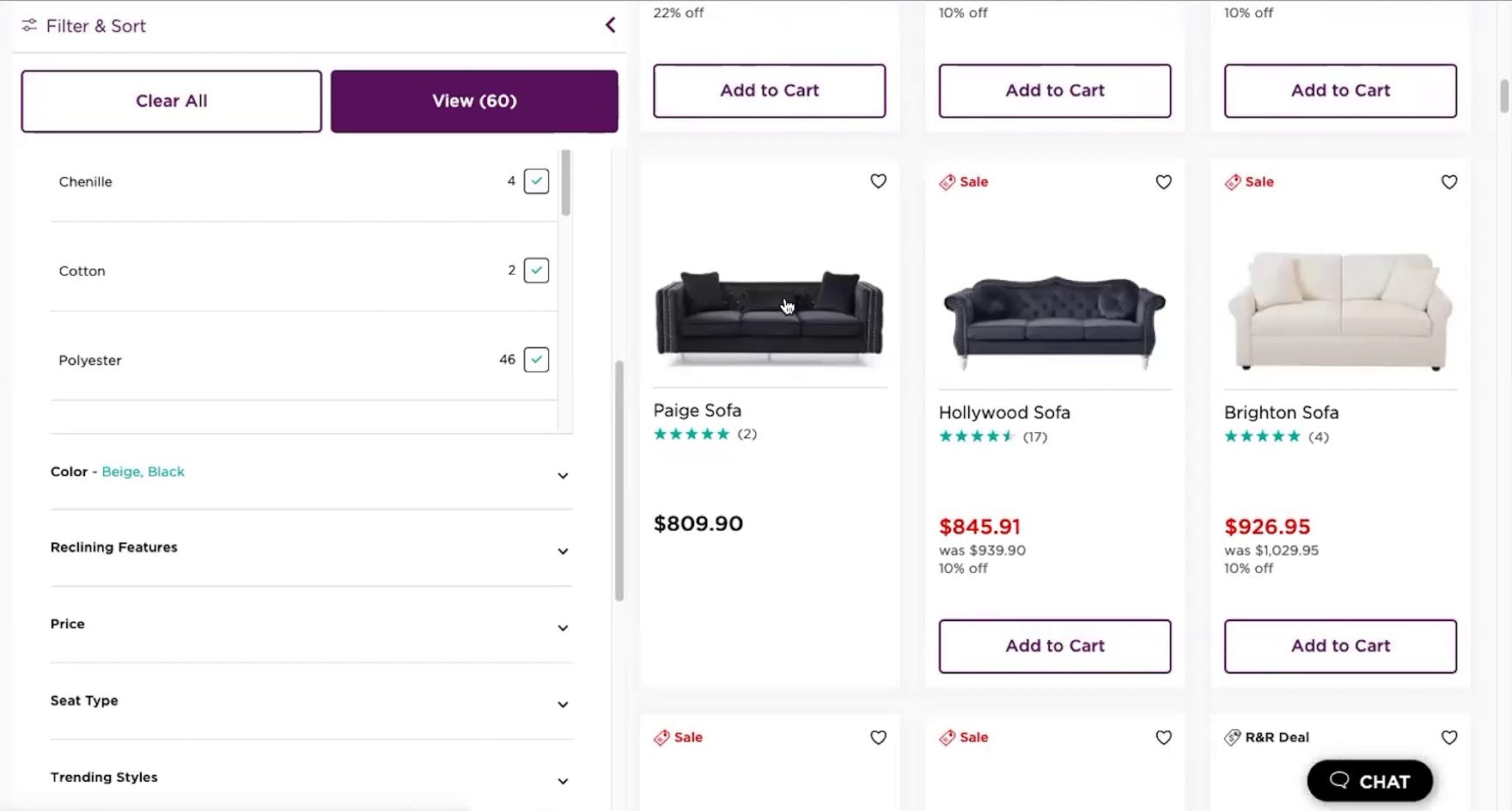Screen dimensions: 1512x811
Task: Add the Hollywood Sofa to cart
Action: tap(1054, 646)
